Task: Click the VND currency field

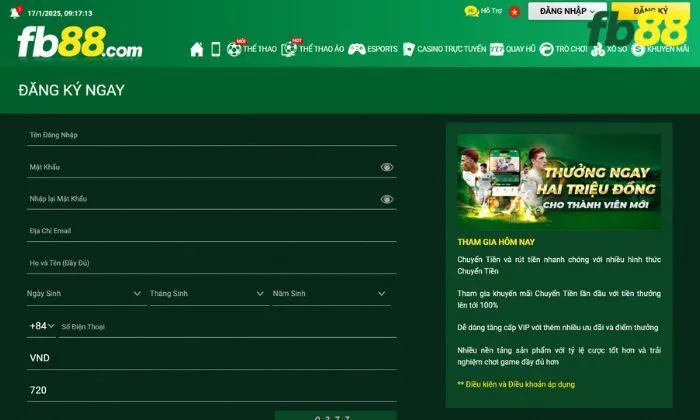Action: pos(211,358)
